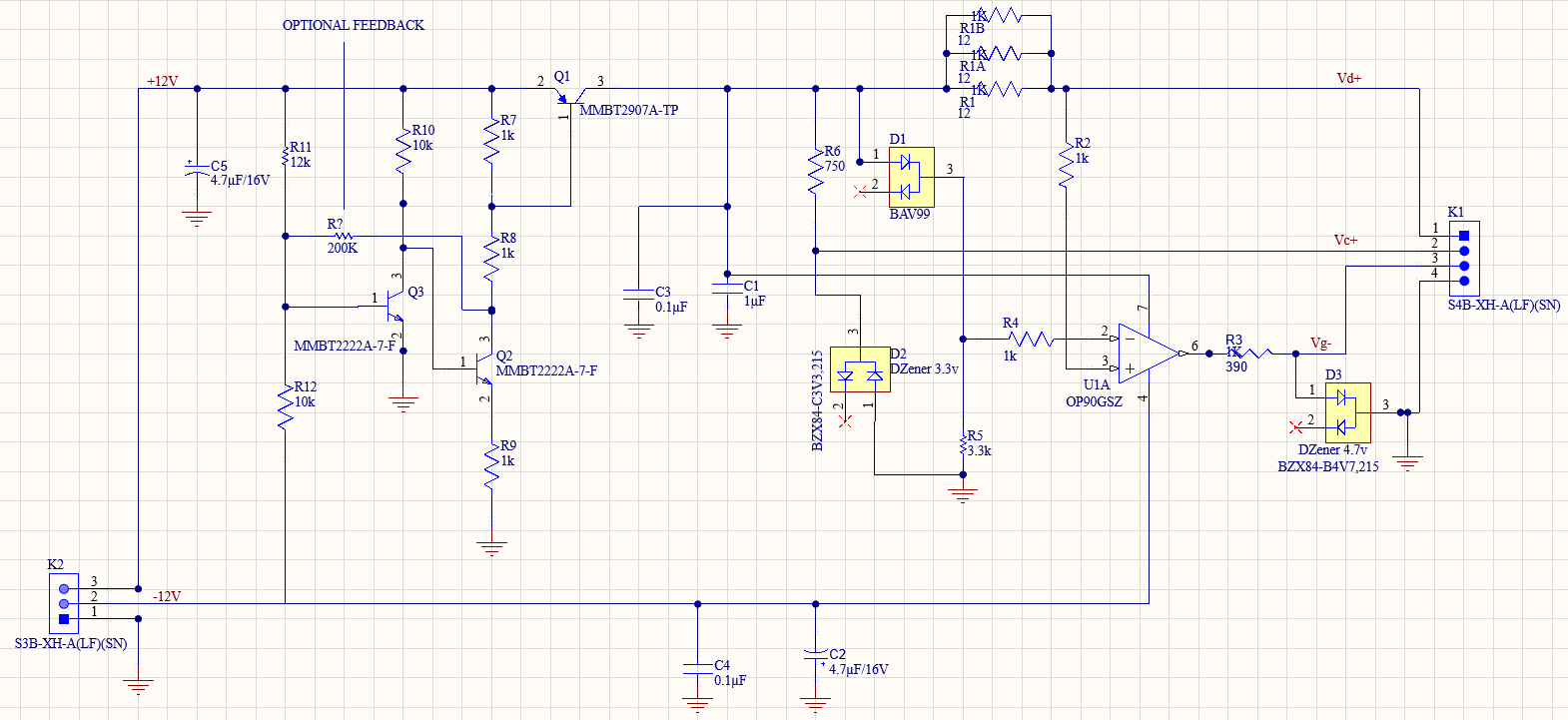This screenshot has height=720, width=1568.
Task: Click the U1A designator text
Action: (1096, 384)
